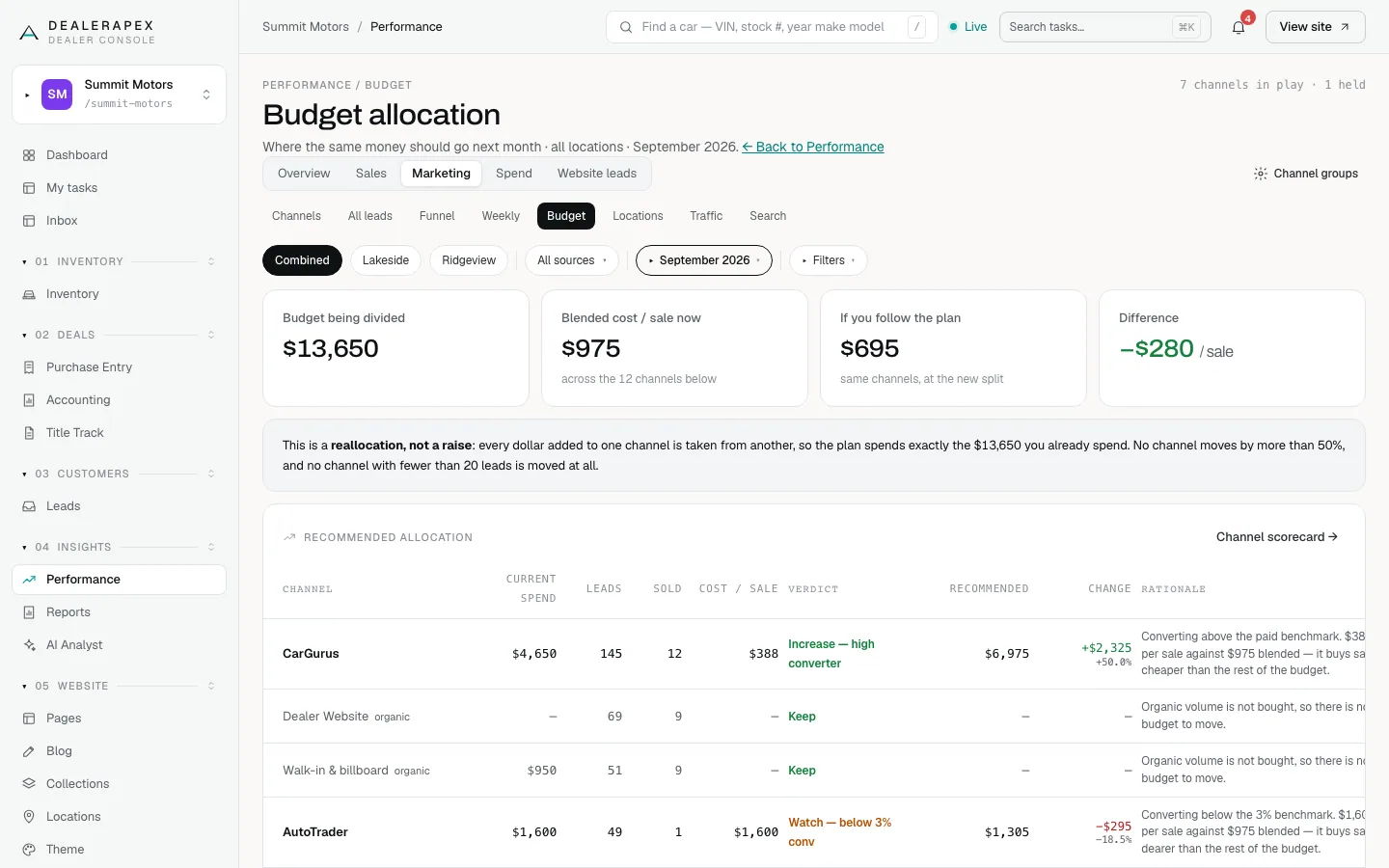1389x868 pixels.
Task: Switch to the Overview tab
Action: point(304,174)
